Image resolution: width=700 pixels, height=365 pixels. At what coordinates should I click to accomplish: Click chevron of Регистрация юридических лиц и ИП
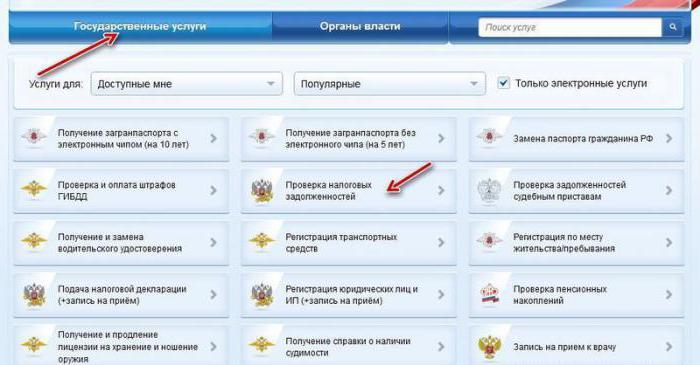(441, 295)
